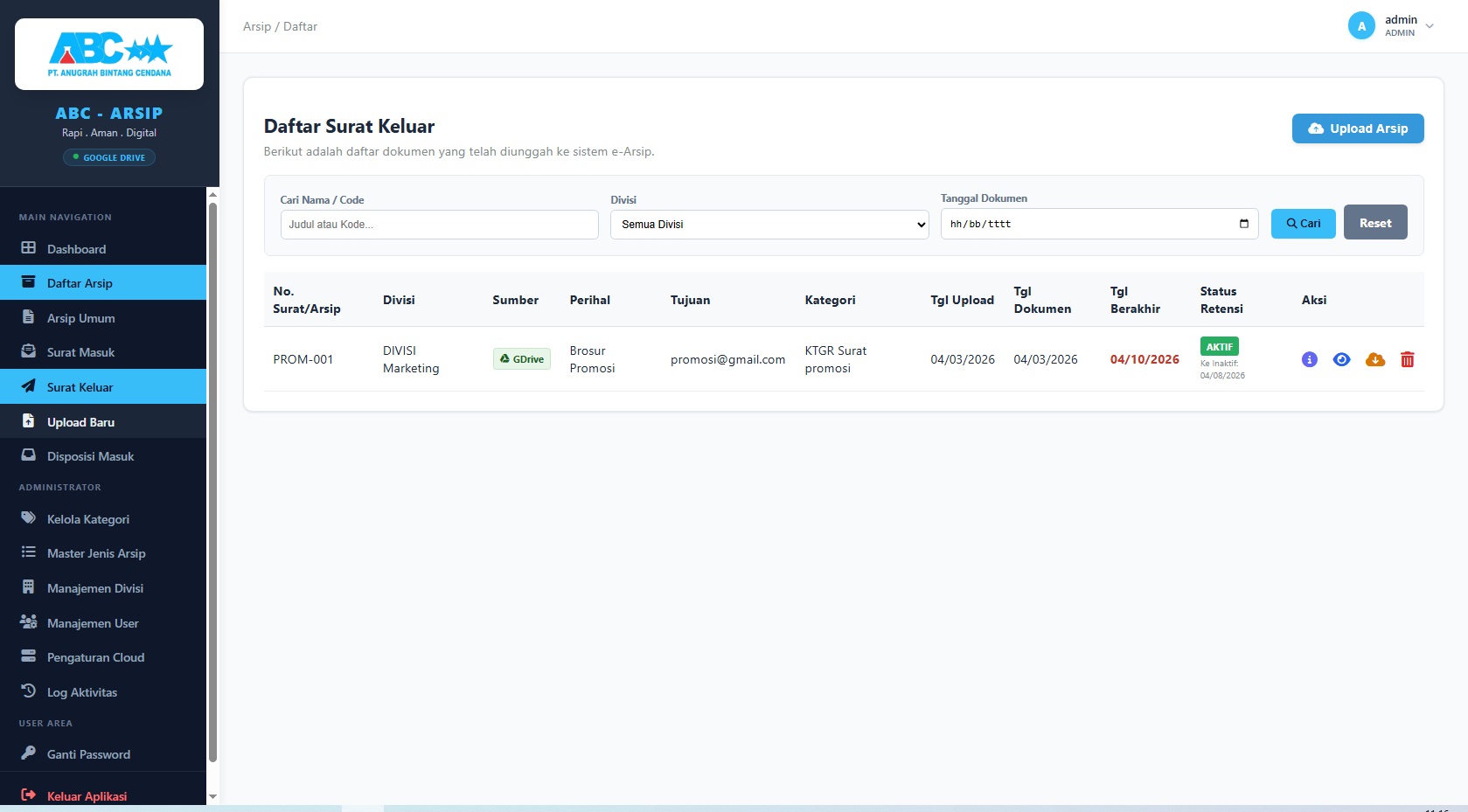1468x812 pixels.
Task: View PROM-001 document with eye icon
Action: [1341, 359]
